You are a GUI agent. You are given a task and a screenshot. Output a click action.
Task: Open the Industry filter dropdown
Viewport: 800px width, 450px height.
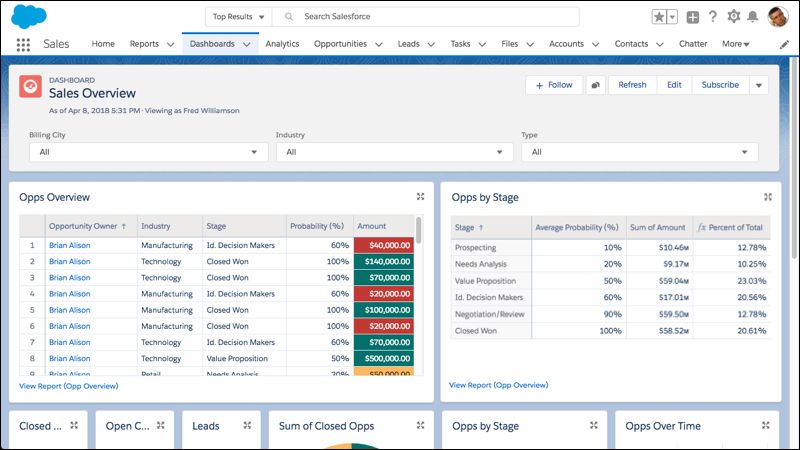click(394, 152)
